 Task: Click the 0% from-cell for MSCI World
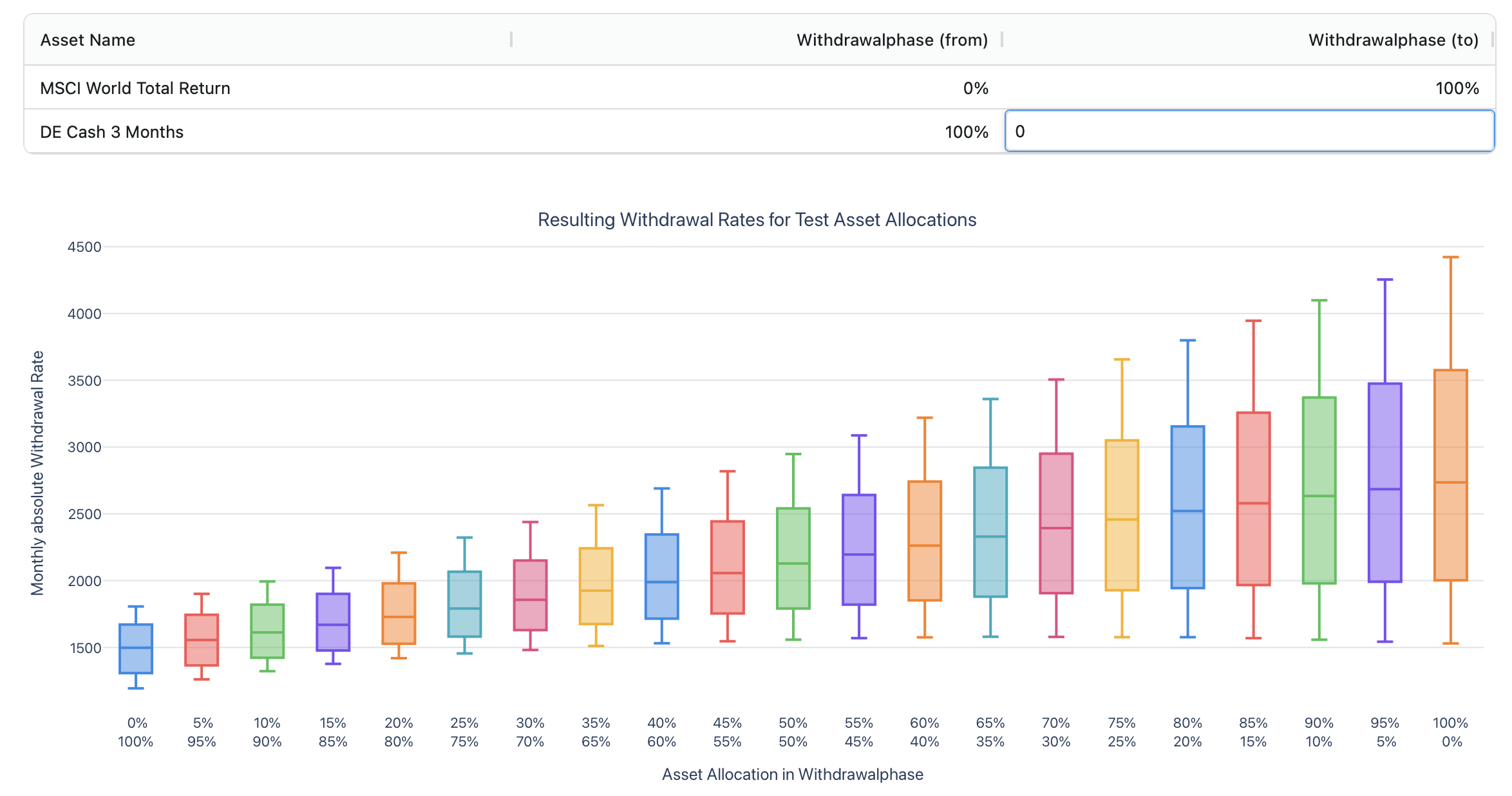pyautogui.click(x=975, y=88)
